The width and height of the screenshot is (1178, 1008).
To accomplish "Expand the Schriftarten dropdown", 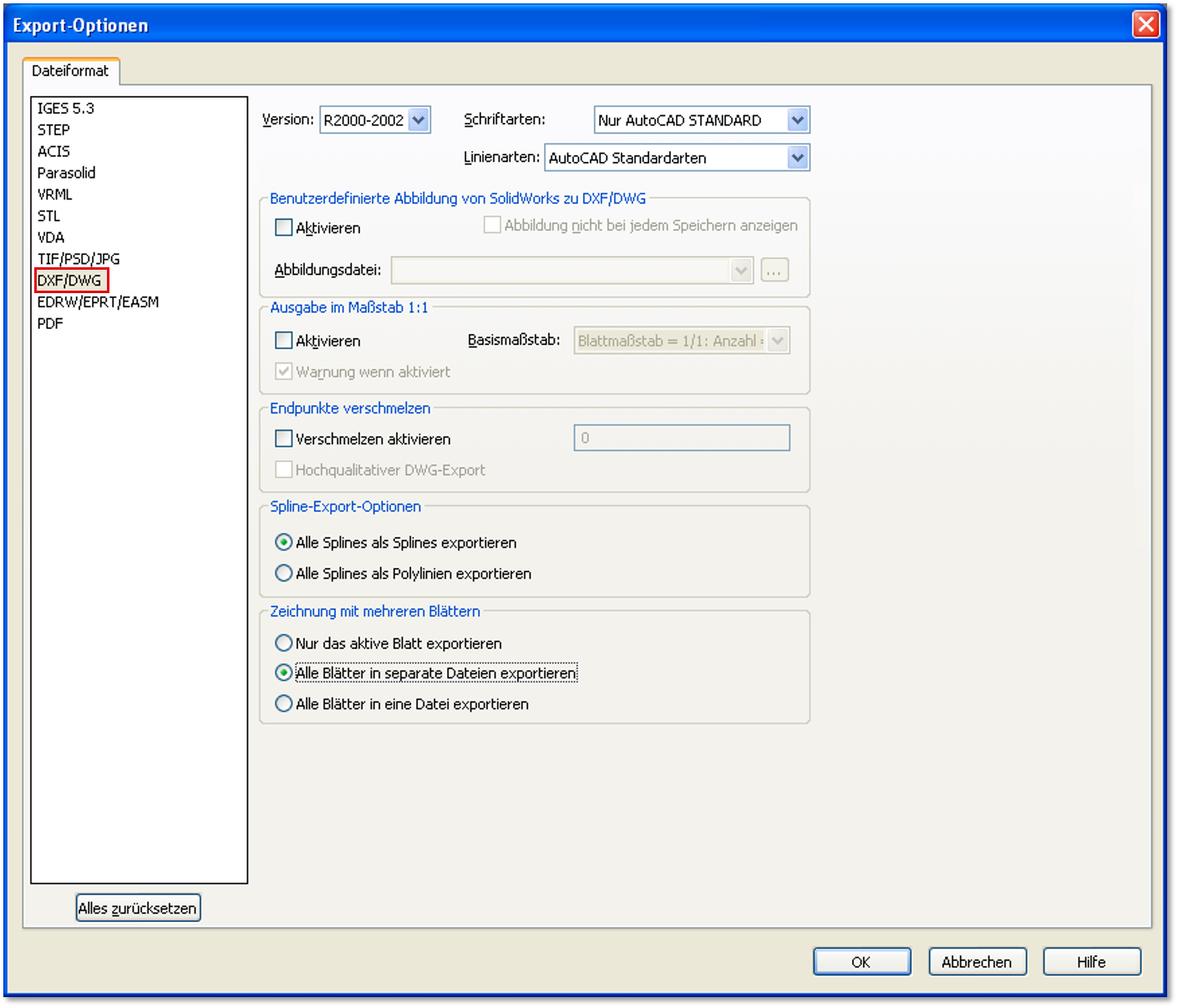I will click(x=797, y=120).
